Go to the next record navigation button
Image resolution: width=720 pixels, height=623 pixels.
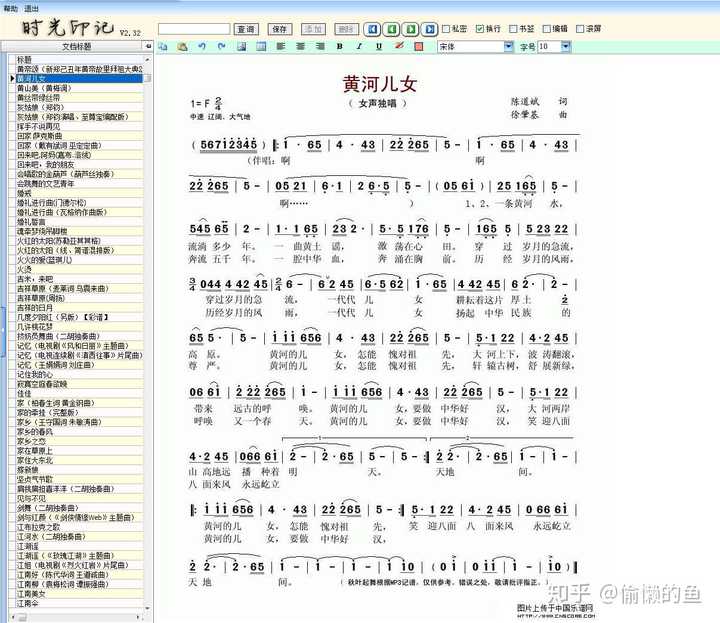(x=411, y=29)
